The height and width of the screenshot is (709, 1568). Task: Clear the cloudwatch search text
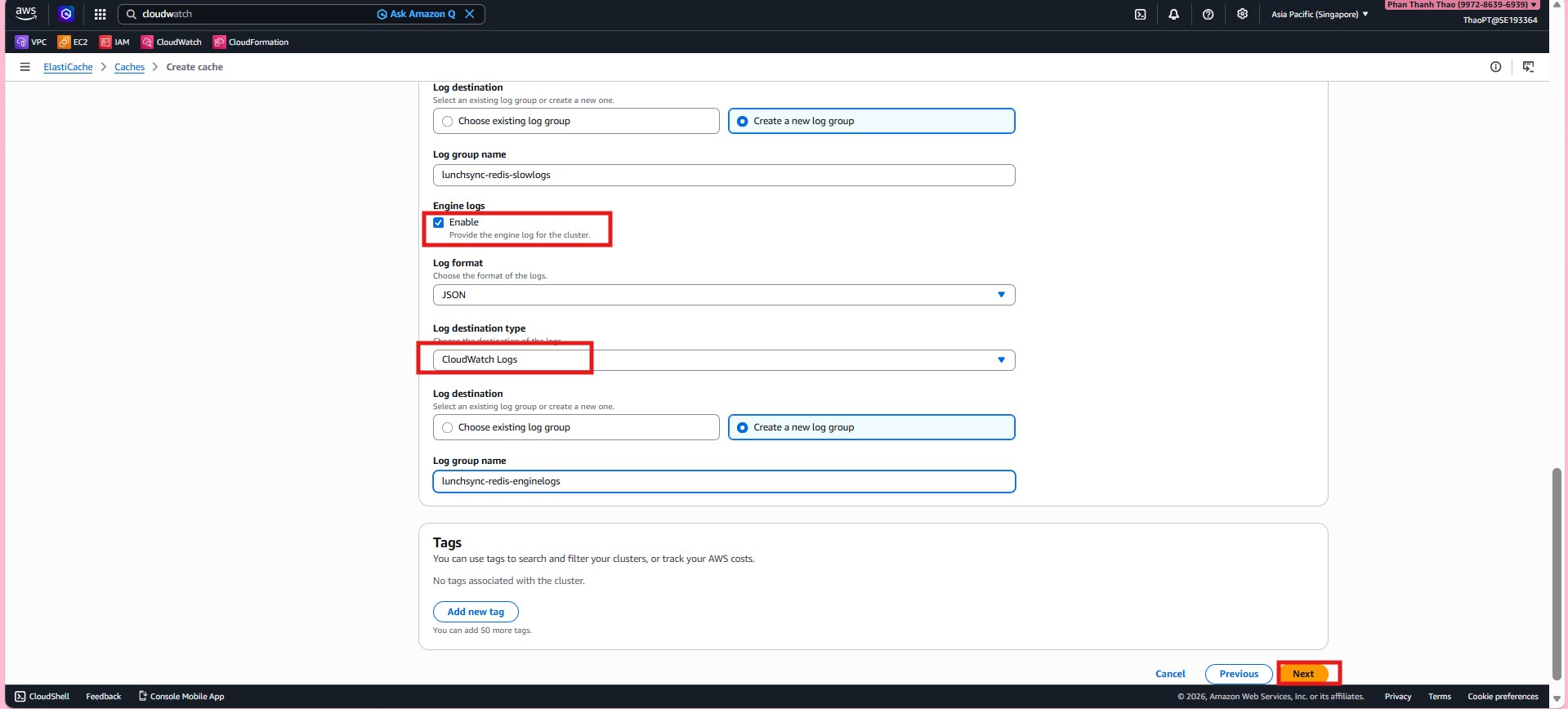coord(470,14)
